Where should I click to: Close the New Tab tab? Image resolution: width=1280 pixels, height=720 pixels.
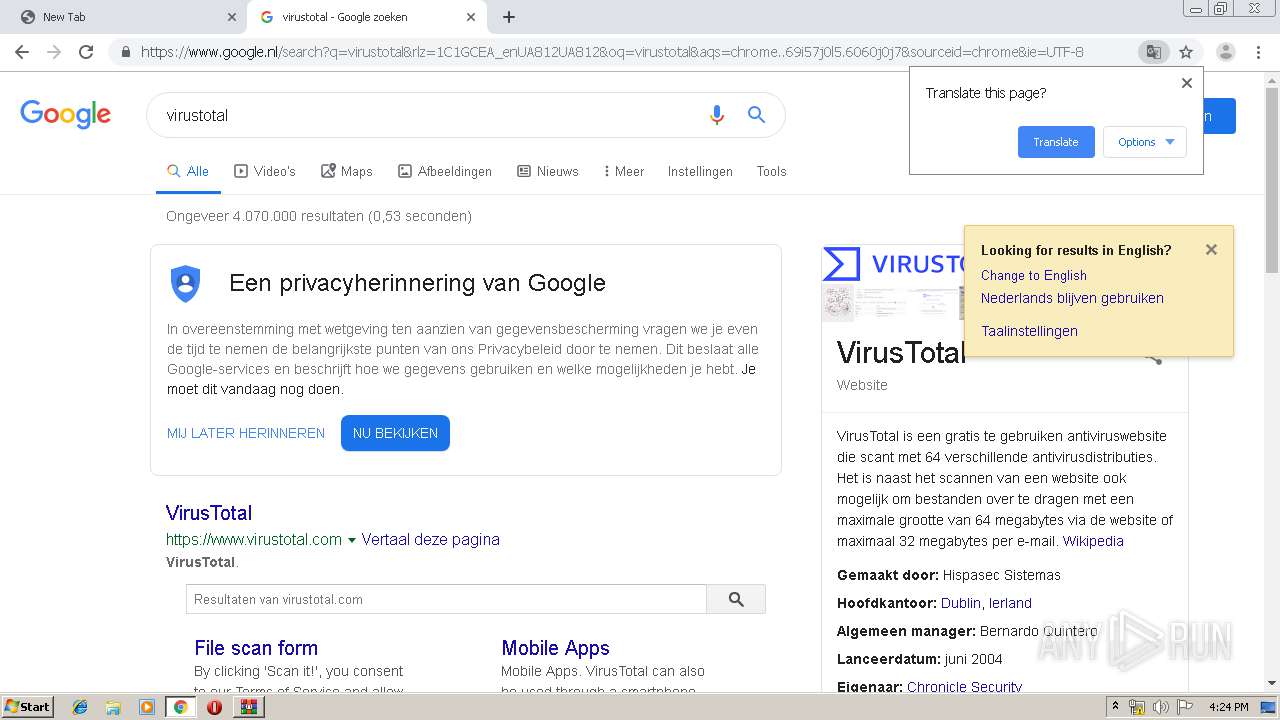point(232,17)
